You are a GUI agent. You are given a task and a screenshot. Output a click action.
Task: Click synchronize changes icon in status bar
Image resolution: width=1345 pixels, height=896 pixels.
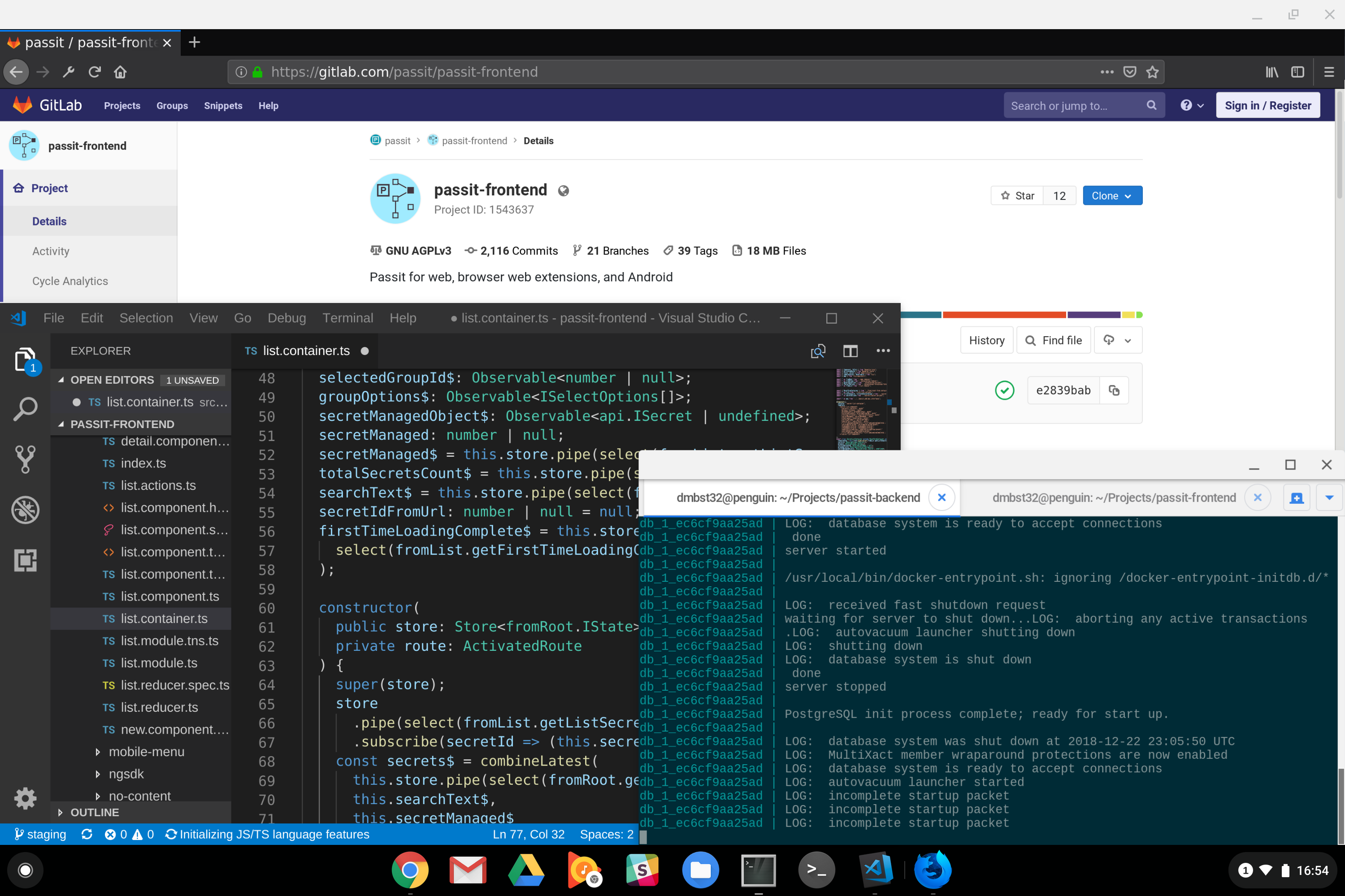pyautogui.click(x=87, y=834)
